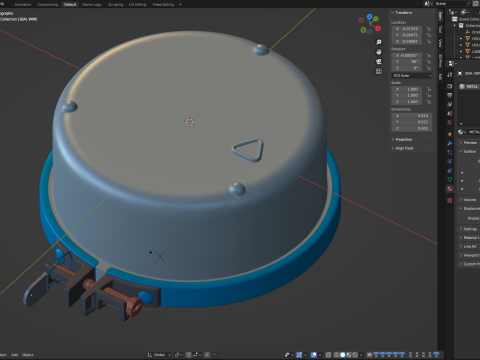Switch to the Animation workspace tab

(x=23, y=4)
